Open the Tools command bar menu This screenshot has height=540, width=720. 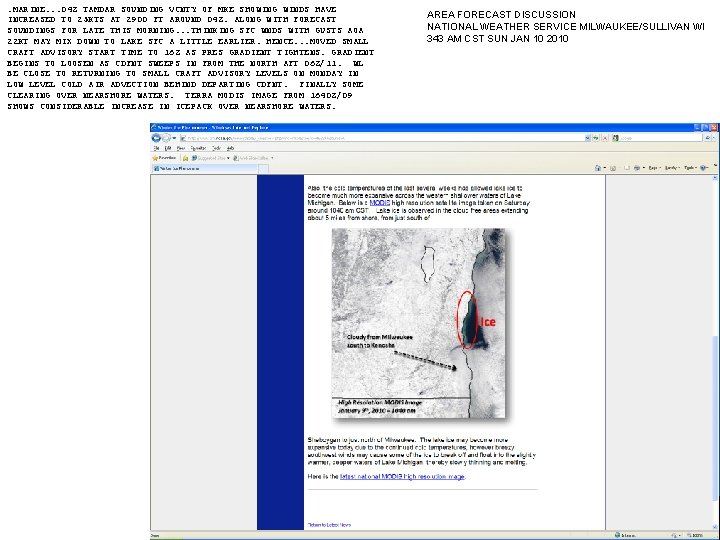690,168
